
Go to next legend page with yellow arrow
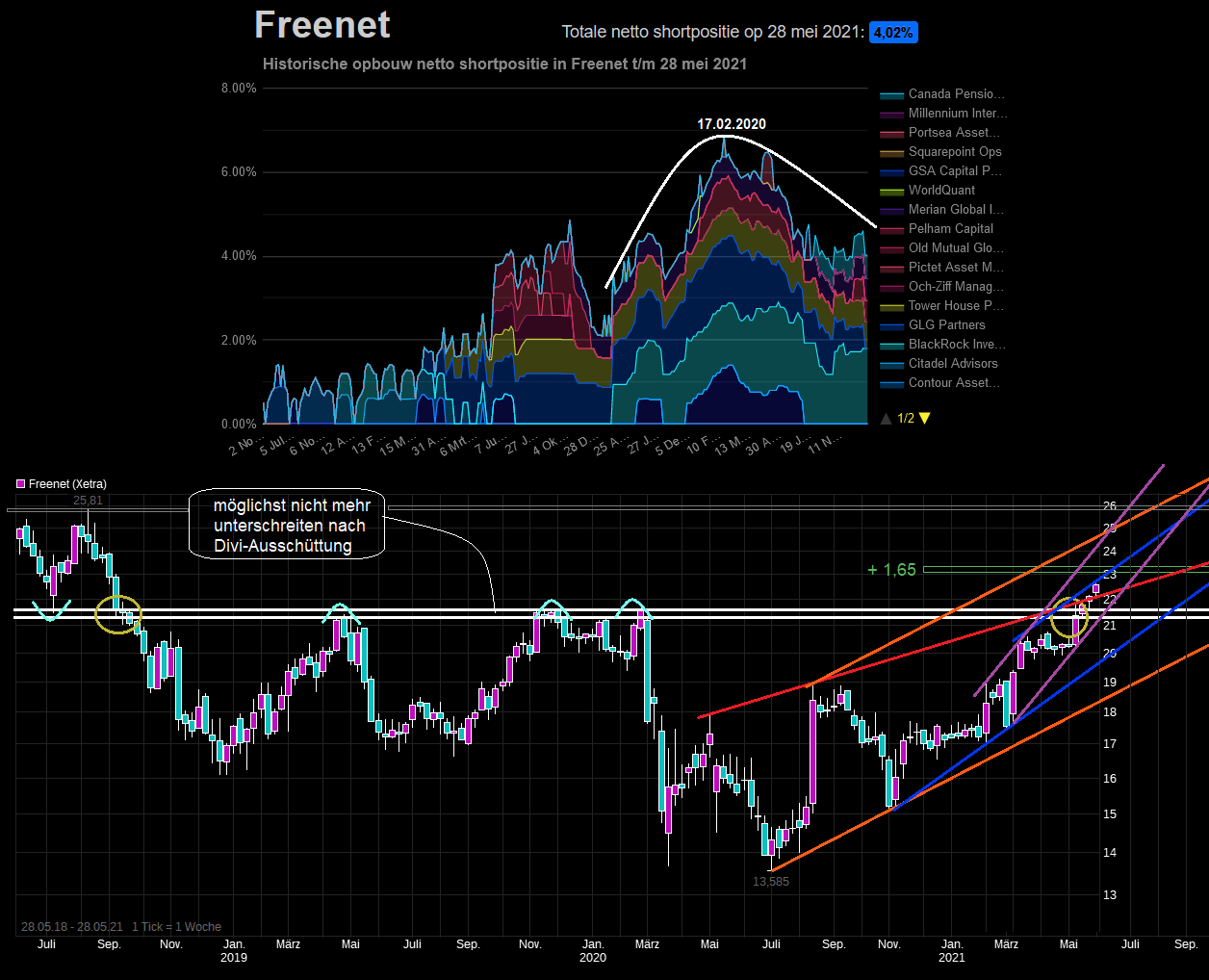point(925,418)
